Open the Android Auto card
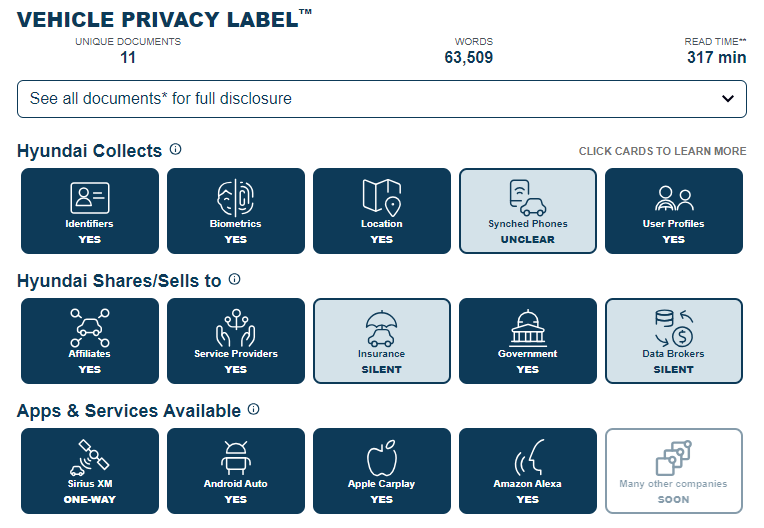The image size is (764, 528). click(x=236, y=471)
